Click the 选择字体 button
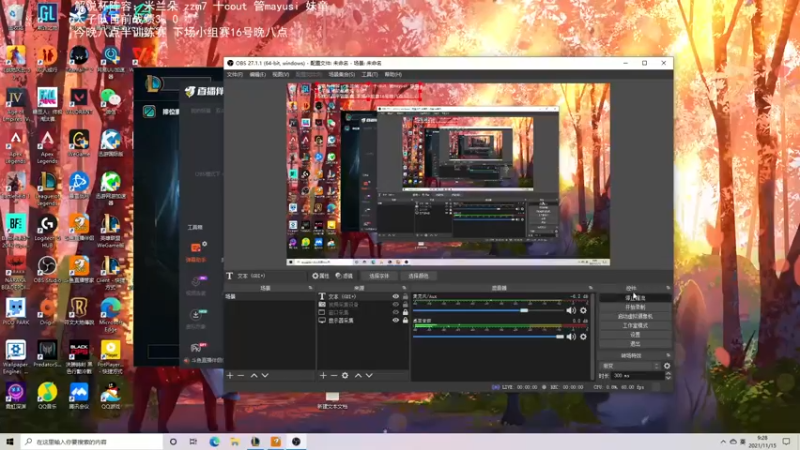Screen dimensions: 800x450 pos(379,276)
